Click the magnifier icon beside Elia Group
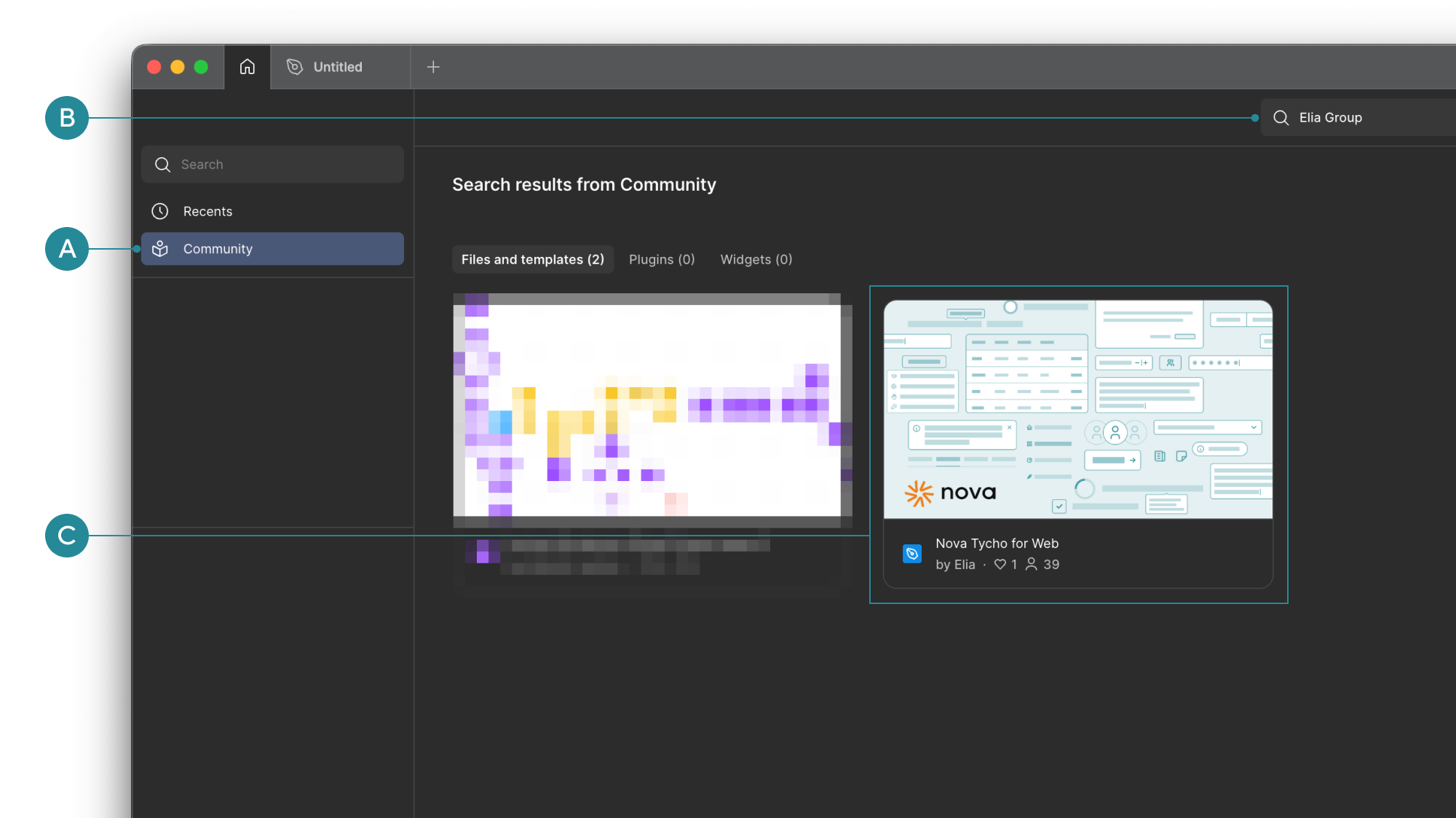 tap(1281, 118)
